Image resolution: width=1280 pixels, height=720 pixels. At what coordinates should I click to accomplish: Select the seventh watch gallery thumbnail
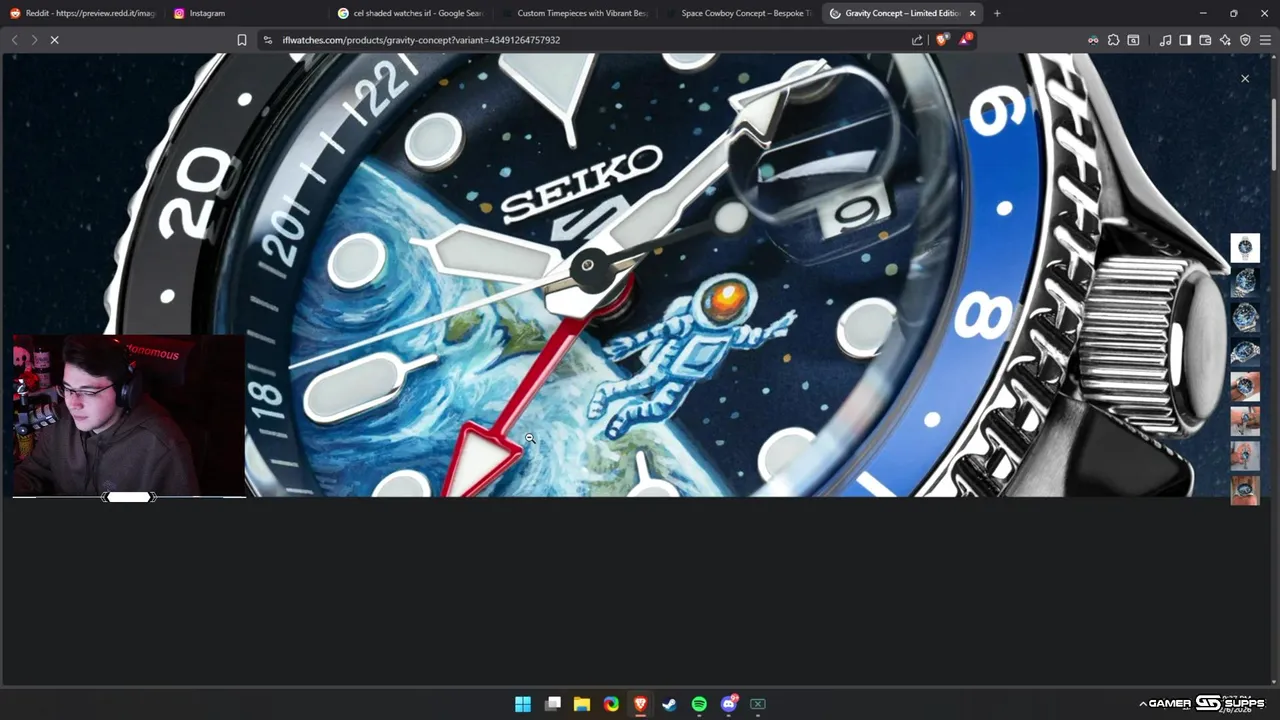point(1245,456)
